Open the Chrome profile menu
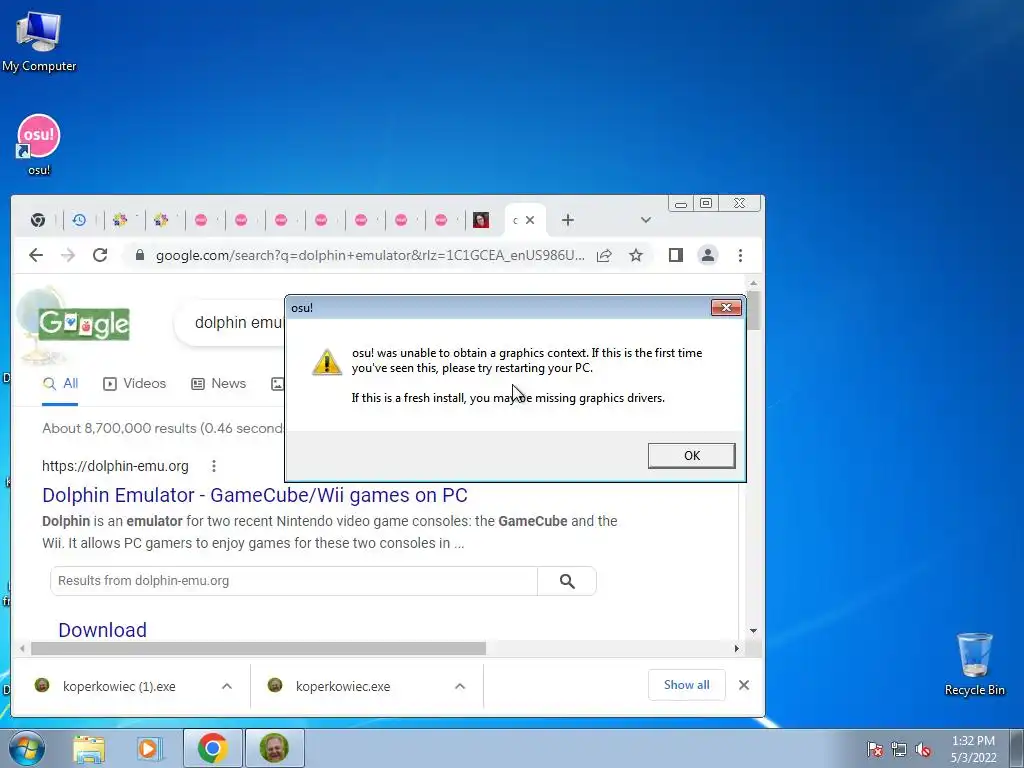 point(708,255)
